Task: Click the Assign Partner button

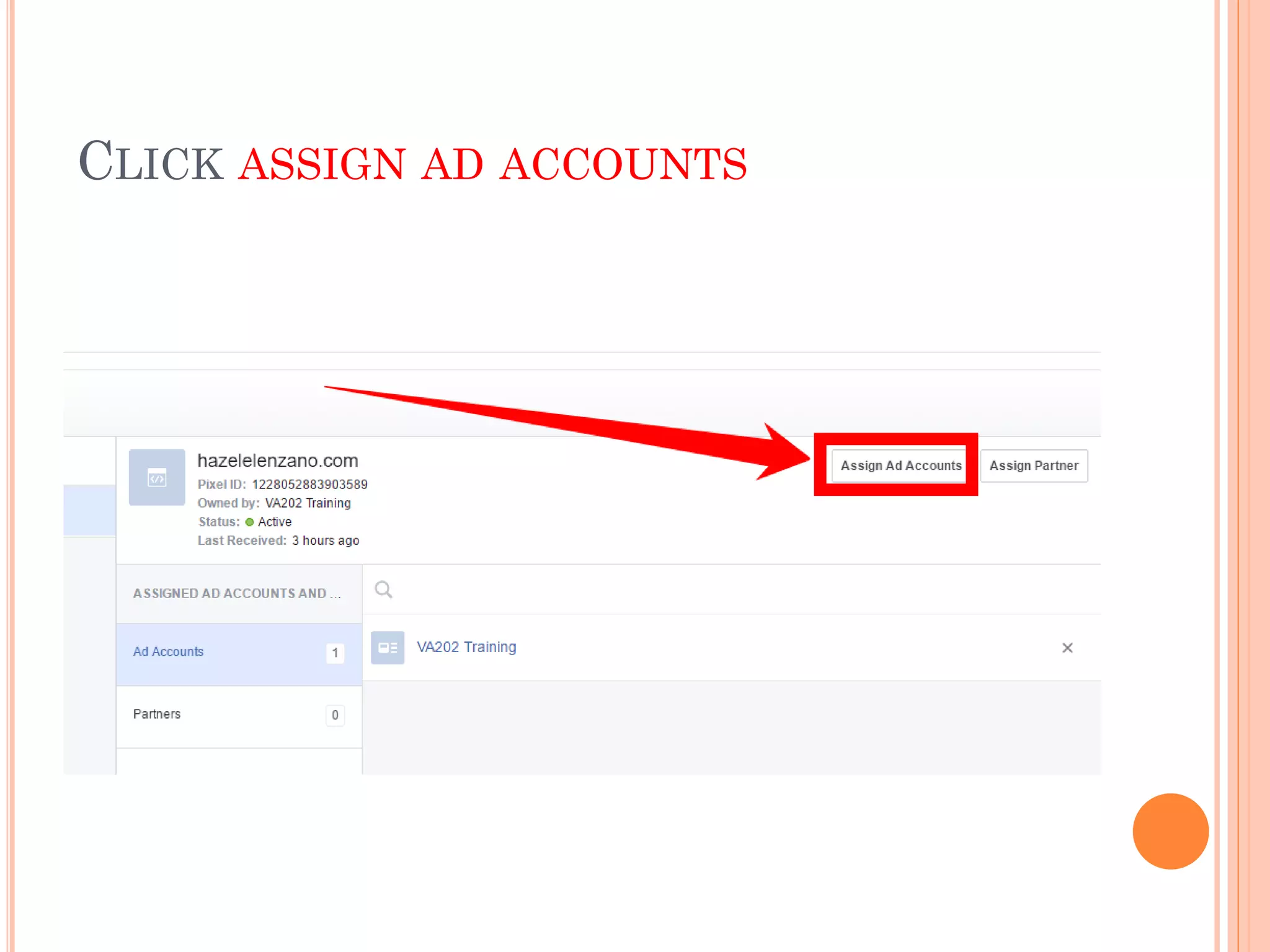Action: coord(1034,465)
